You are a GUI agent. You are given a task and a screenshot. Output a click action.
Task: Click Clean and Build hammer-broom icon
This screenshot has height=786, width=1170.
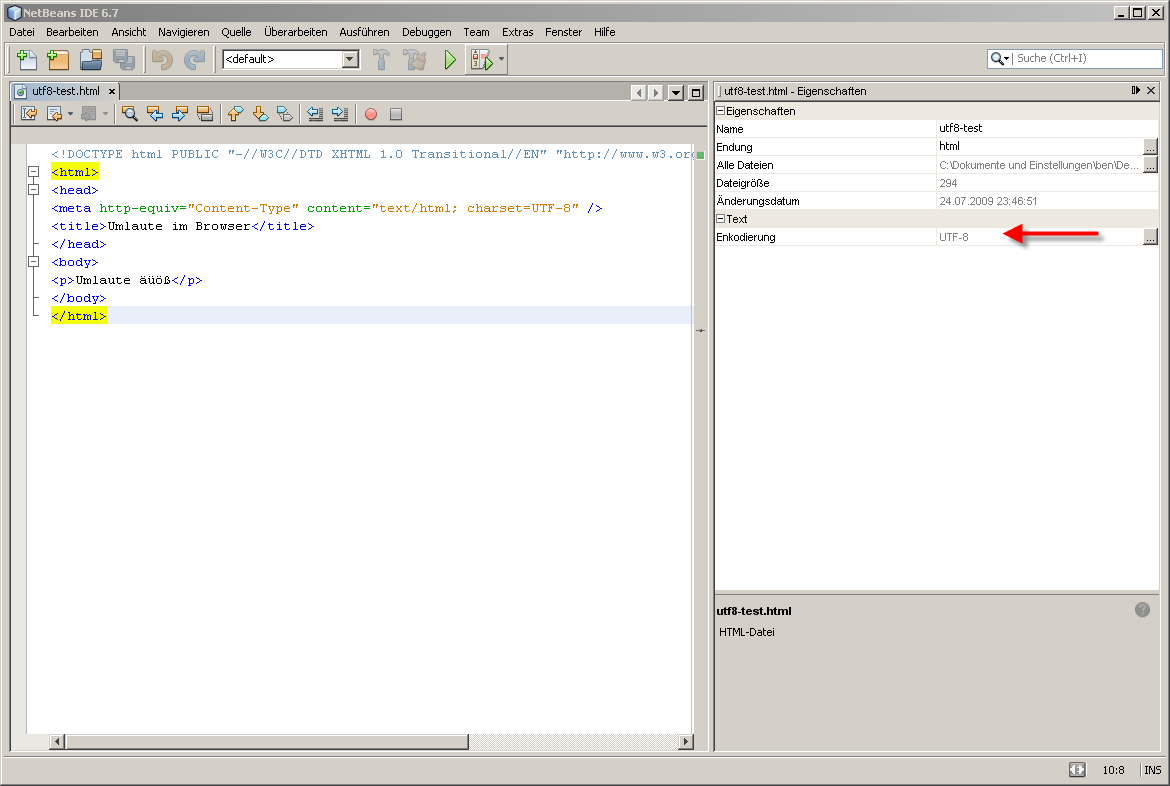[x=414, y=59]
